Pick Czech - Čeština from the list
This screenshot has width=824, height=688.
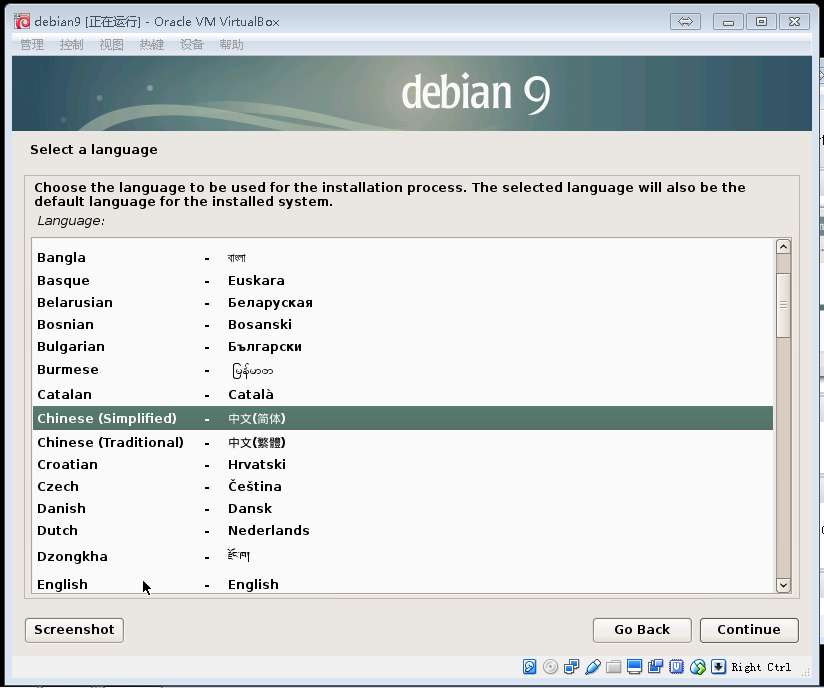(403, 486)
